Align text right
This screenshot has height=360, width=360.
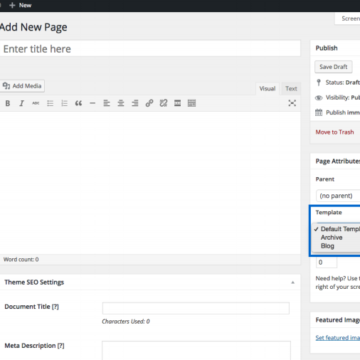(135, 103)
